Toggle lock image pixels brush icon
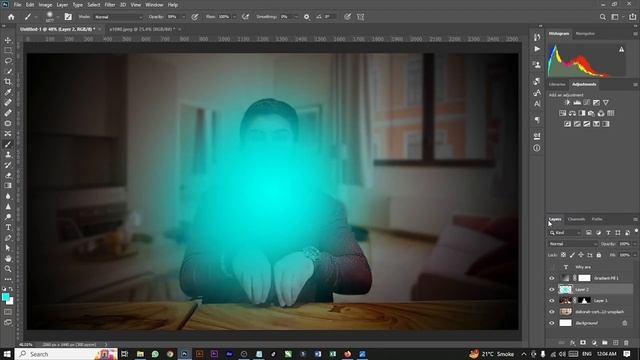Screen dimensions: 640x360 [572, 255]
